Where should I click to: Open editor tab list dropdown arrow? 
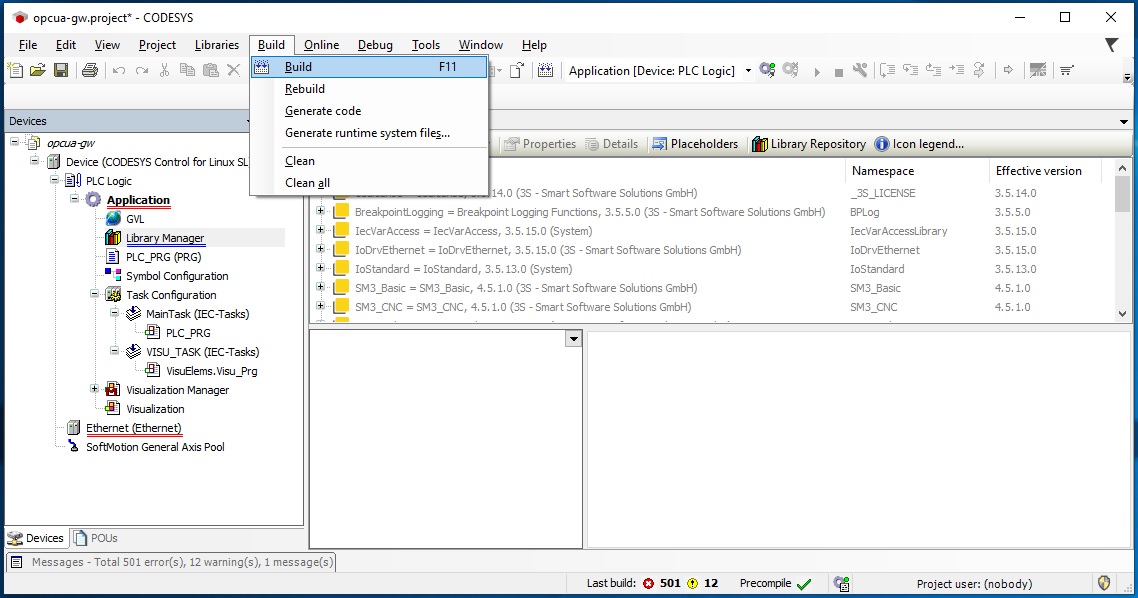click(x=1123, y=121)
